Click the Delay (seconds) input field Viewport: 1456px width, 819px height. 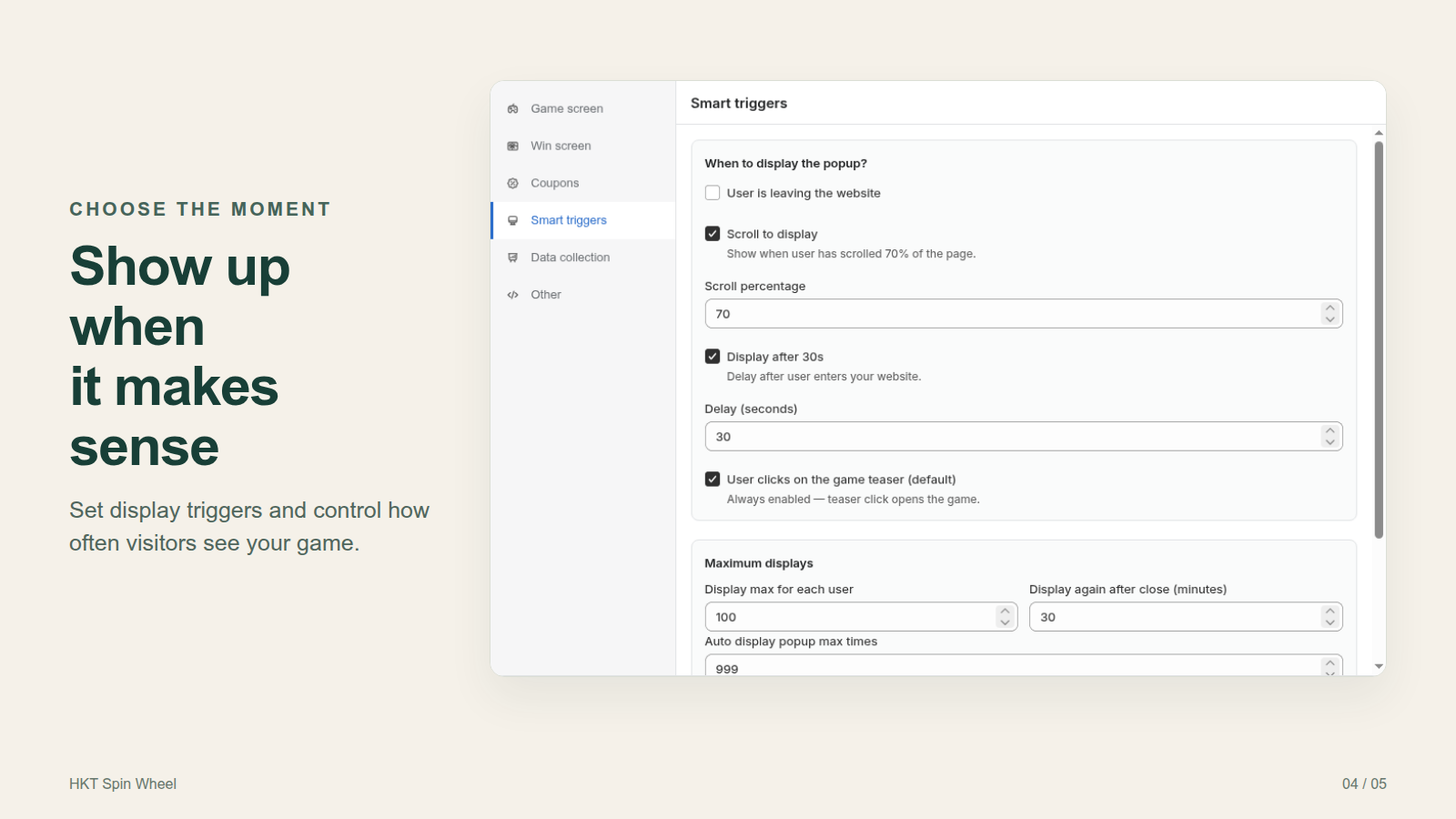tap(1024, 437)
